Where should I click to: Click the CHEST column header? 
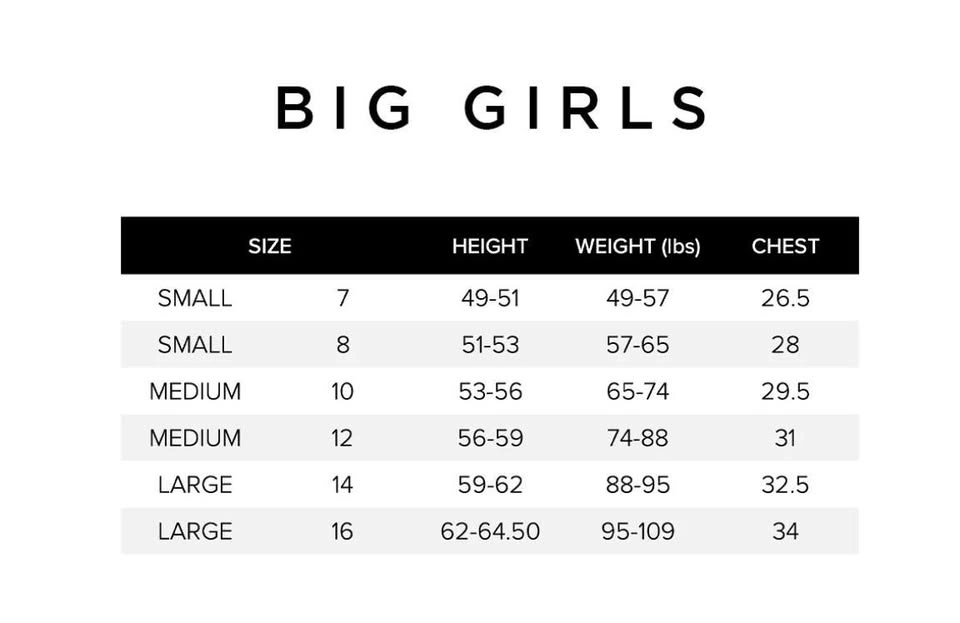pyautogui.click(x=785, y=246)
